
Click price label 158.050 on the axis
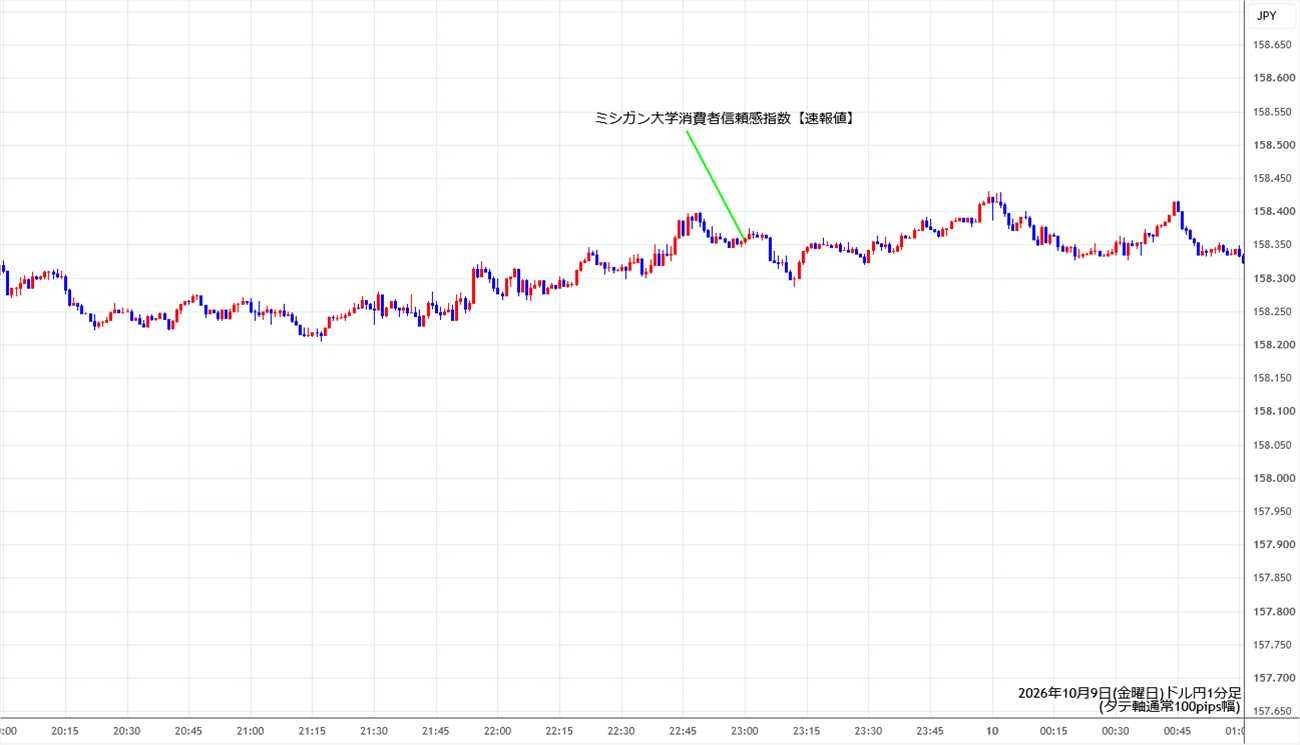click(x=1272, y=445)
